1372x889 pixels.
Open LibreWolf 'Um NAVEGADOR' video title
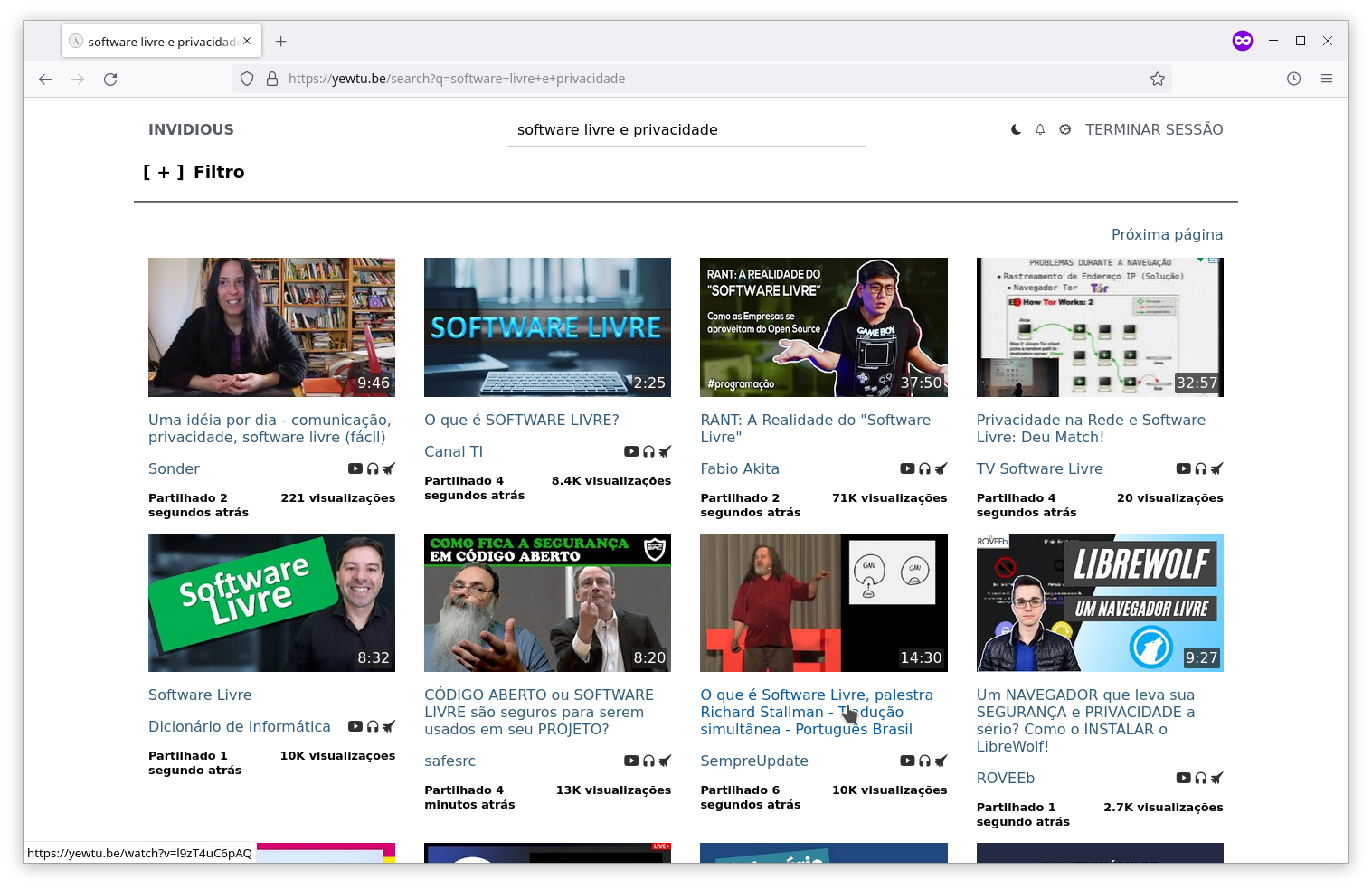pos(1085,721)
